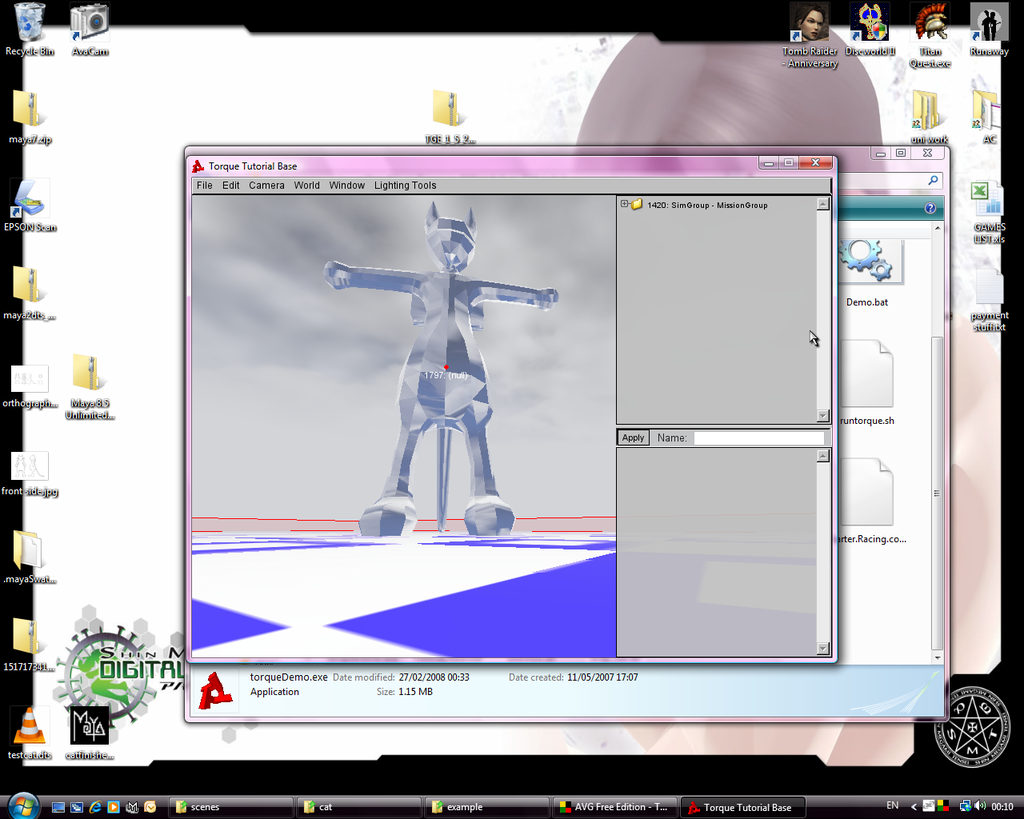The width and height of the screenshot is (1024, 819).
Task: Click the Windows Start orb
Action: (x=22, y=806)
